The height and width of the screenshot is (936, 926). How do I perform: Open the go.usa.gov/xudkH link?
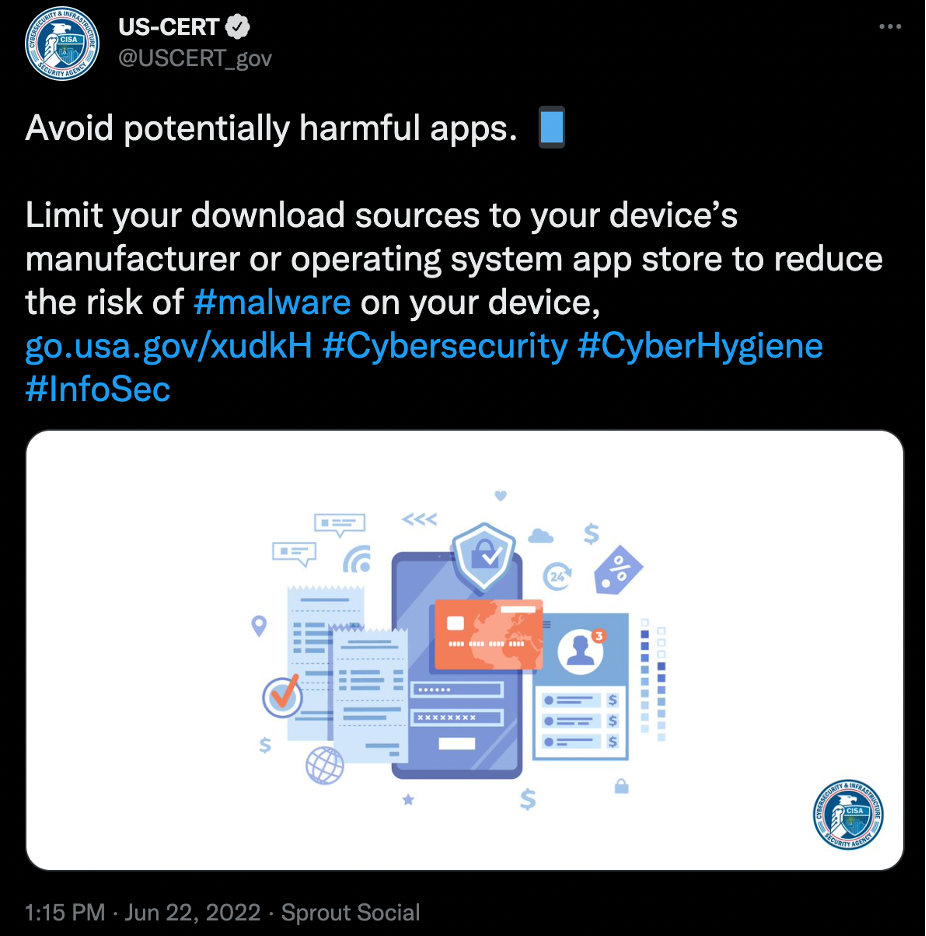point(169,346)
